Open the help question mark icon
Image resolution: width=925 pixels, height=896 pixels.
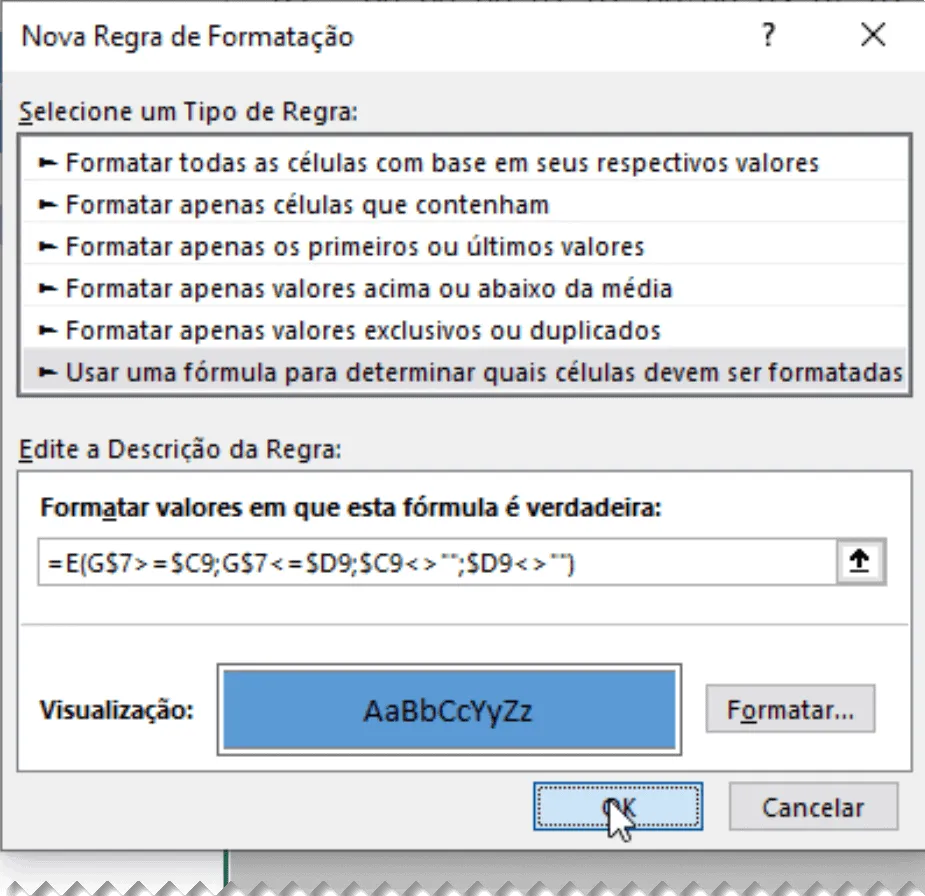pos(767,35)
